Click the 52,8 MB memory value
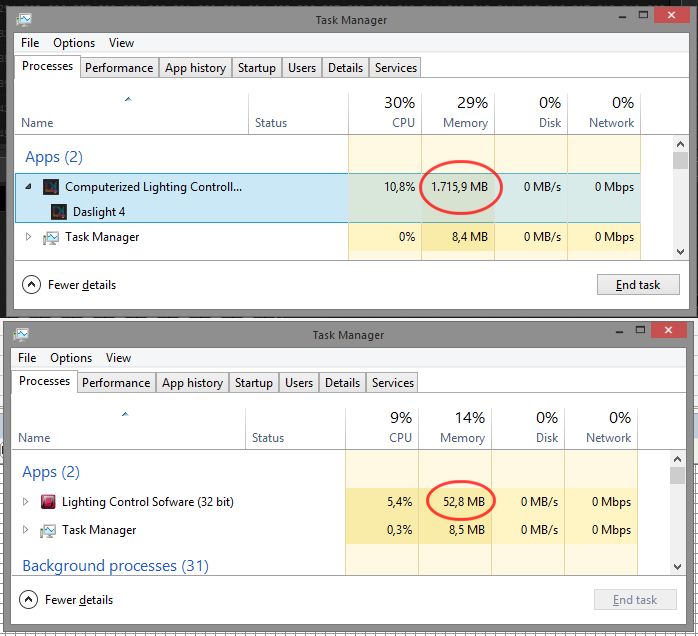 pyautogui.click(x=463, y=502)
